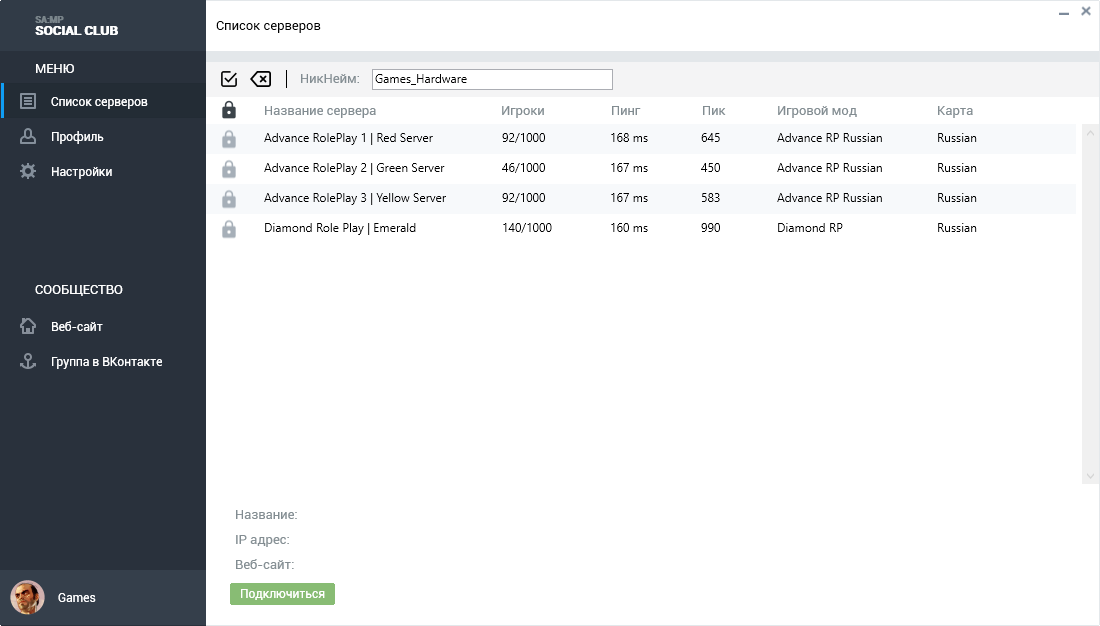This screenshot has width=1100, height=626.
Task: Open the Профиль menu item
Action: (x=103, y=136)
